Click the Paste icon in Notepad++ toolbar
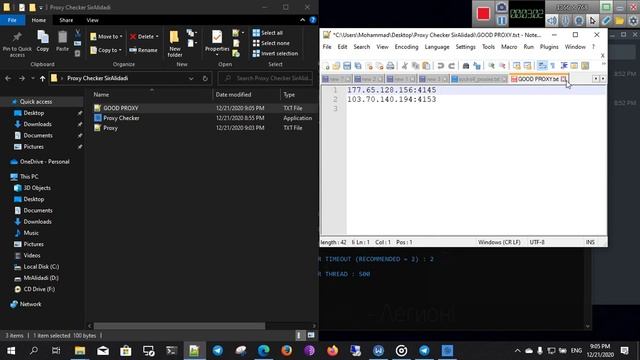 (x=426, y=66)
